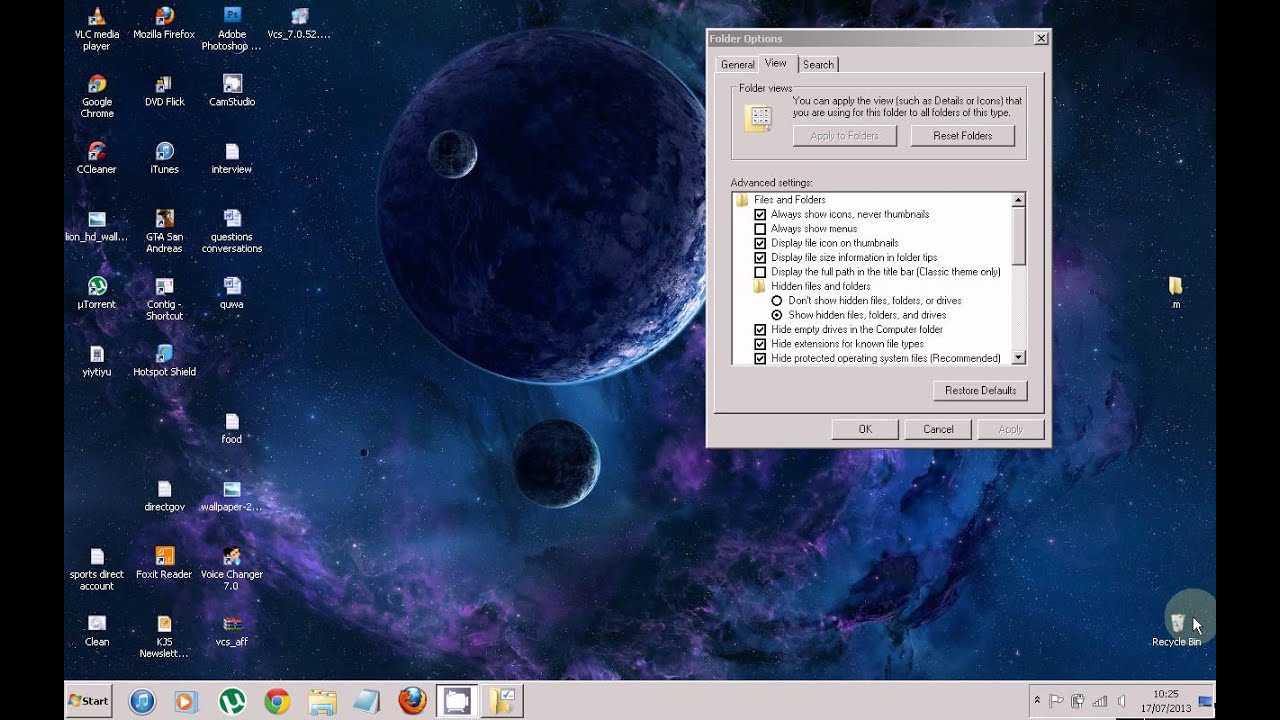
Task: Click the Reset Folders button
Action: click(x=962, y=136)
